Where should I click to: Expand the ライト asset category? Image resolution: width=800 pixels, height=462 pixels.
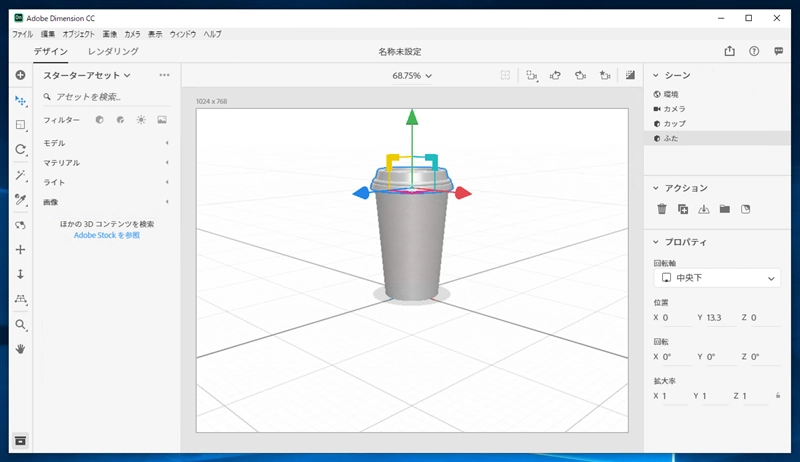106,183
